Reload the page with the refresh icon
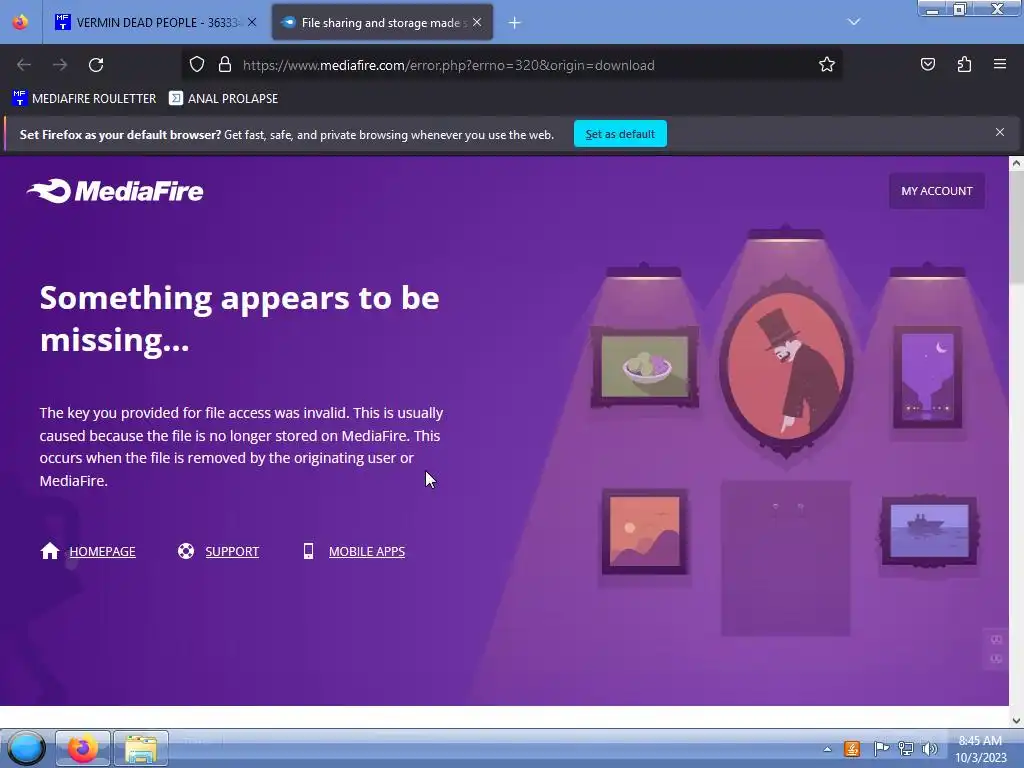Image resolution: width=1024 pixels, height=768 pixels. tap(96, 65)
